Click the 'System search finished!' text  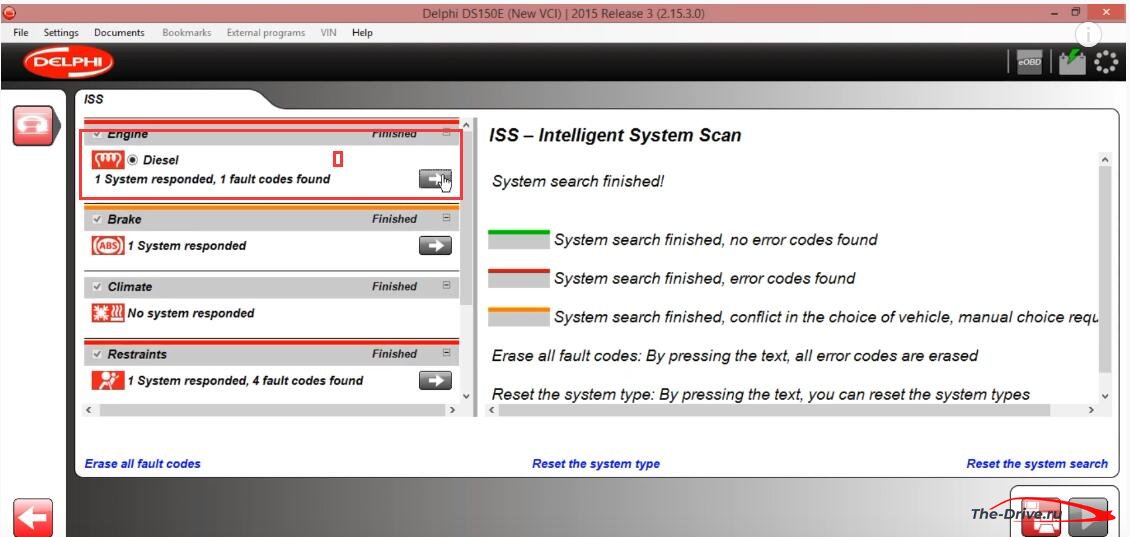point(578,182)
